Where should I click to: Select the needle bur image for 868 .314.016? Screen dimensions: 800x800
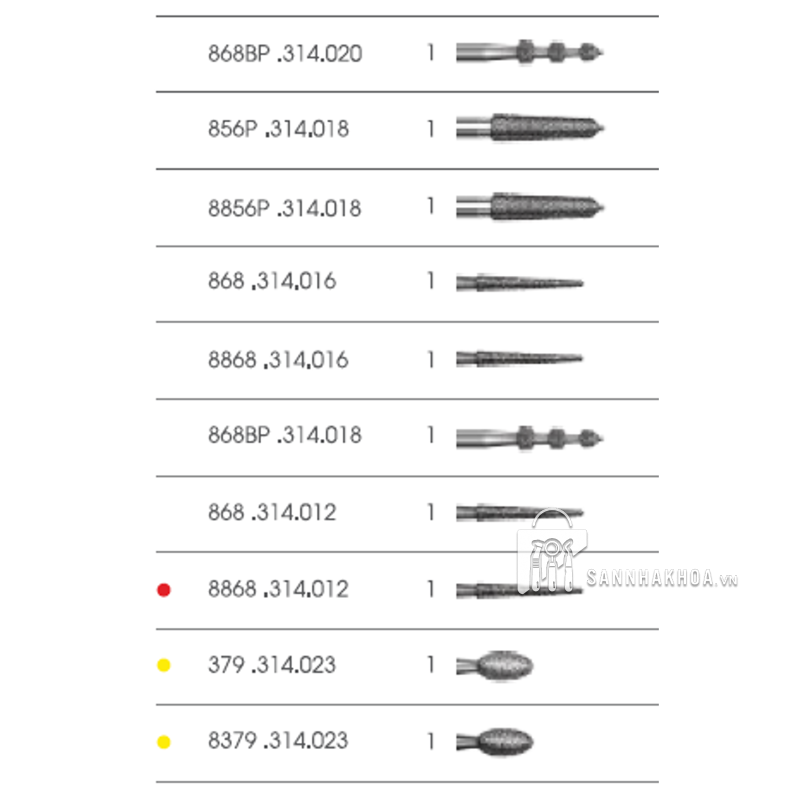519,283
